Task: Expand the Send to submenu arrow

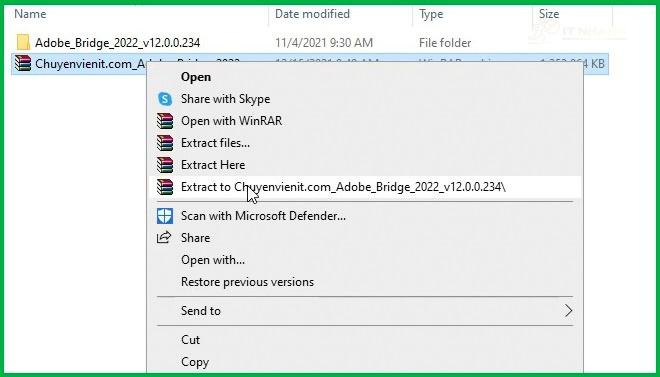Action: click(568, 311)
